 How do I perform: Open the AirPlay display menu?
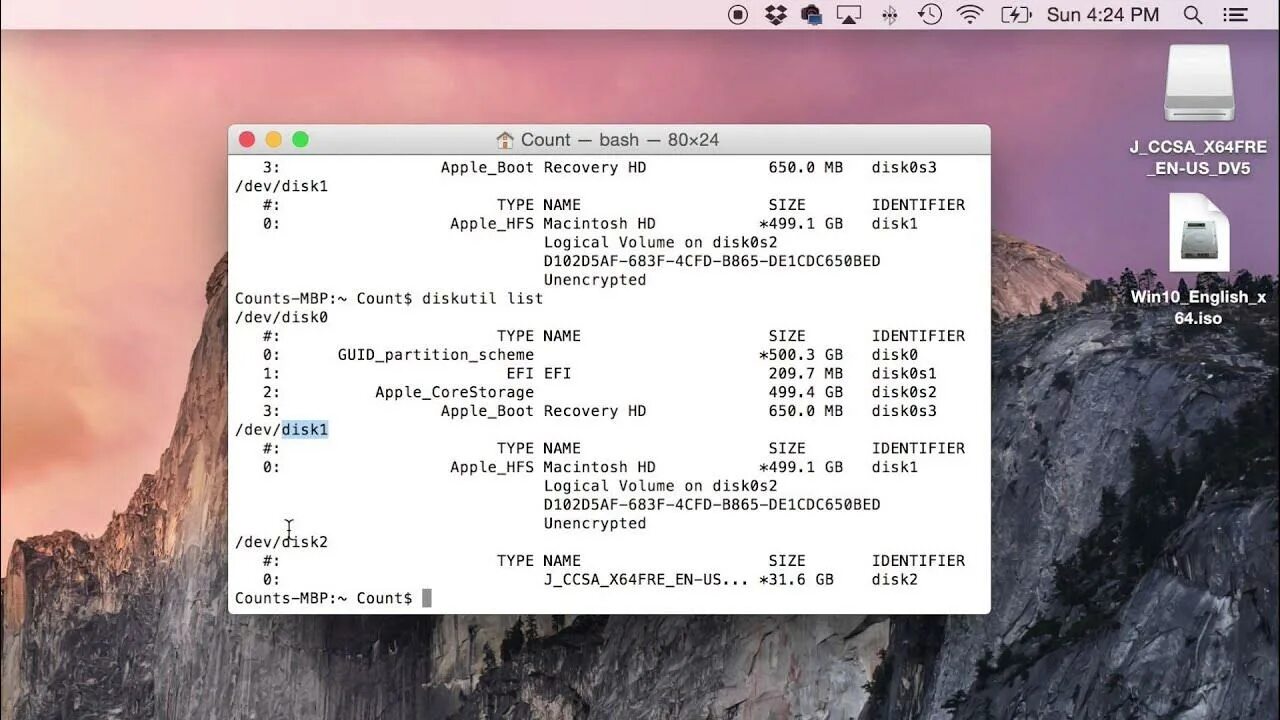pos(849,14)
